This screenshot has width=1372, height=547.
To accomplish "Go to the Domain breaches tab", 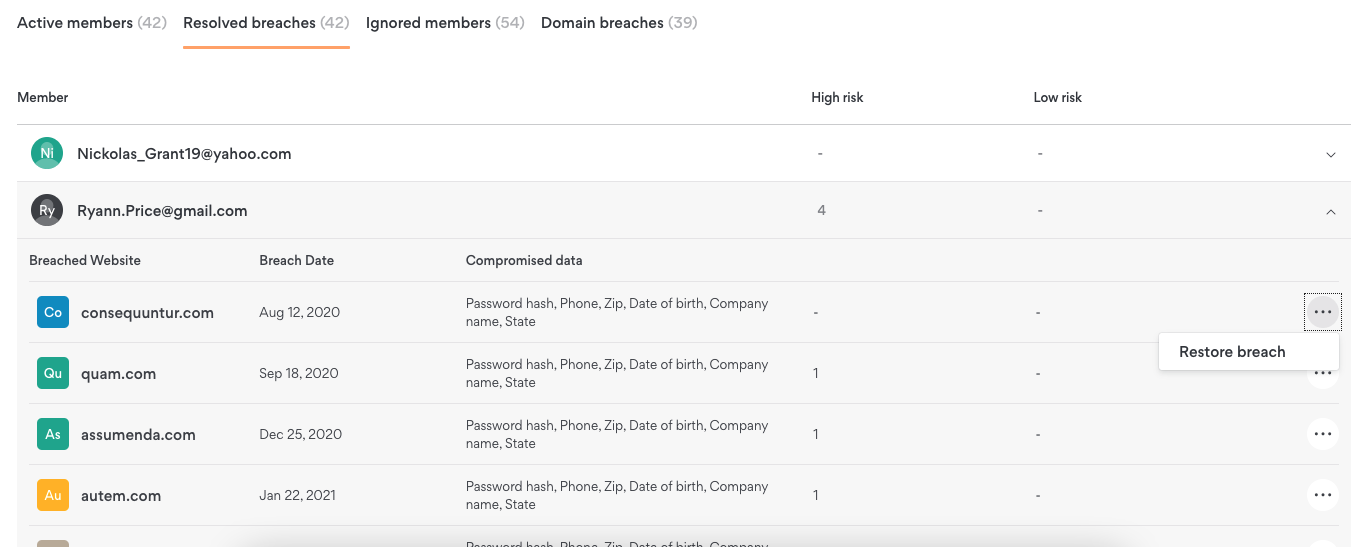I will click(x=619, y=23).
